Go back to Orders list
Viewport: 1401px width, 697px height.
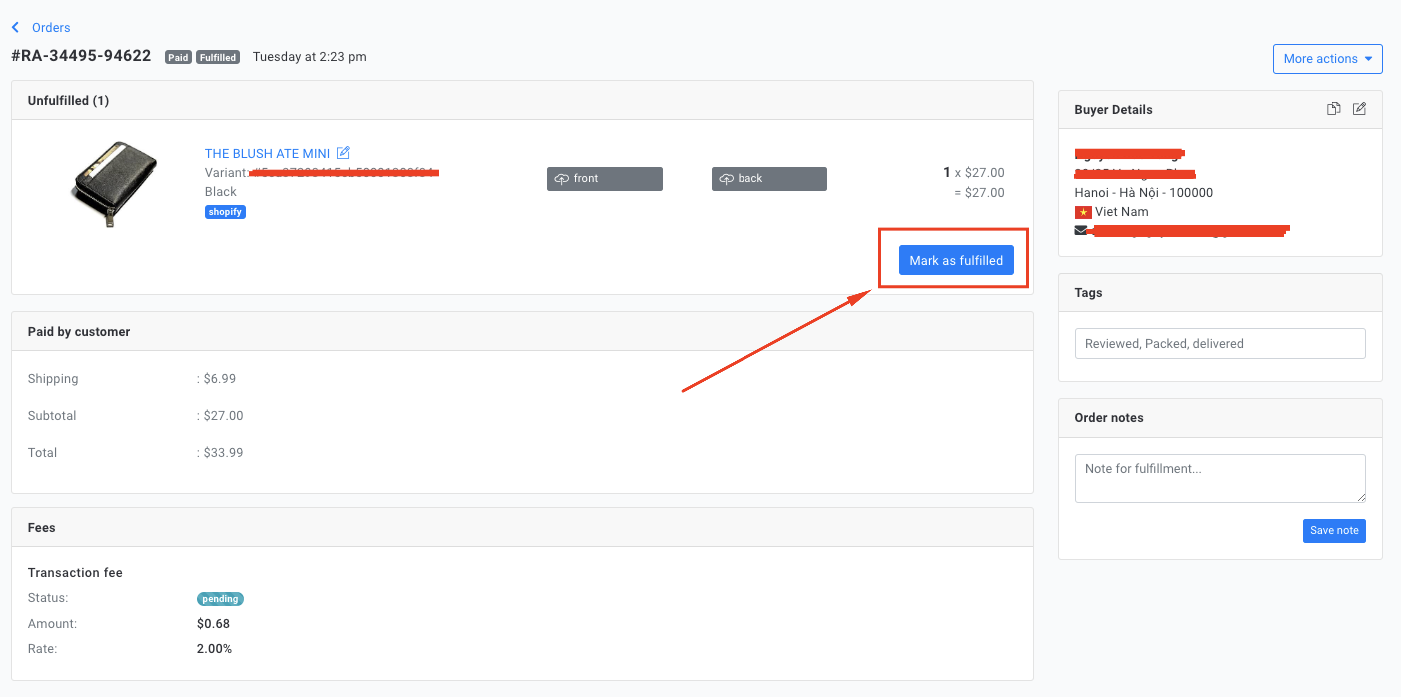pos(51,28)
